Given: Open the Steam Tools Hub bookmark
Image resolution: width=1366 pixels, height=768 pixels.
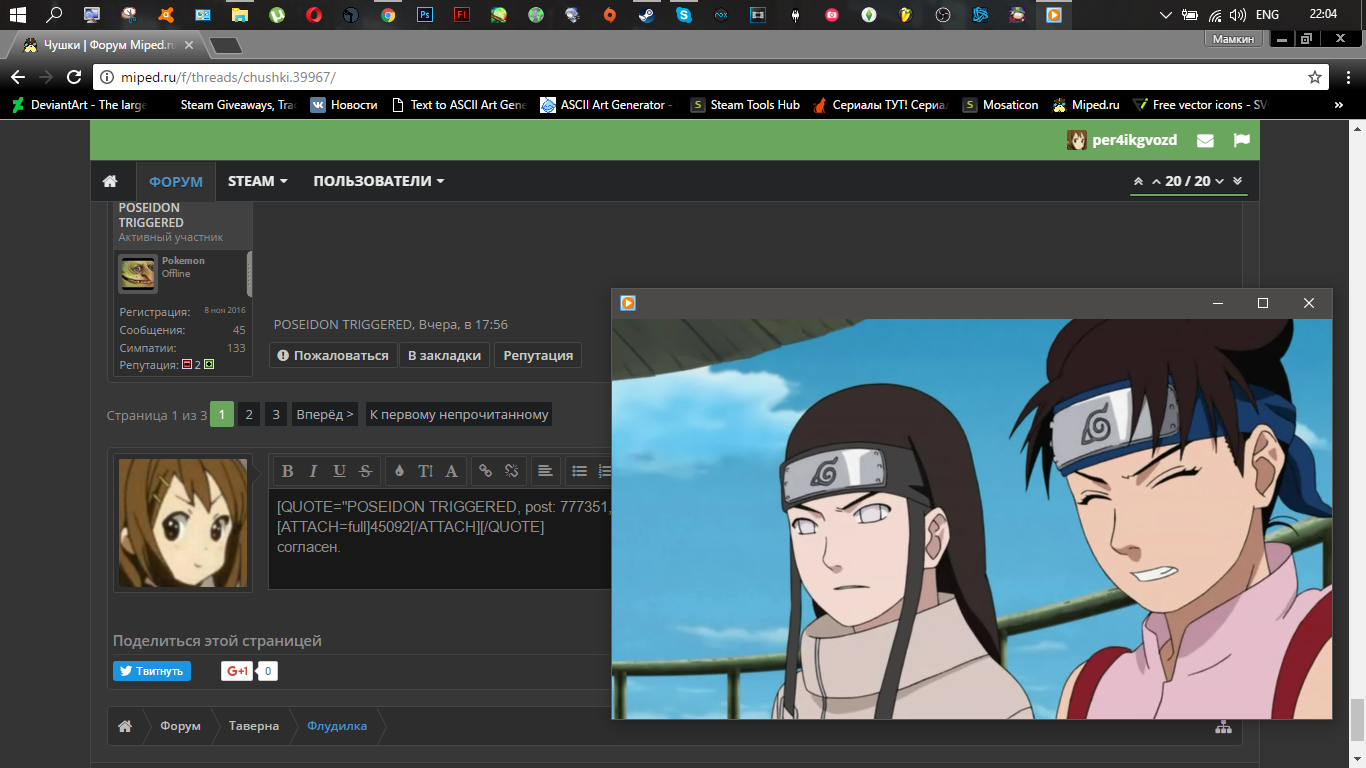Looking at the screenshot, I should tap(746, 104).
